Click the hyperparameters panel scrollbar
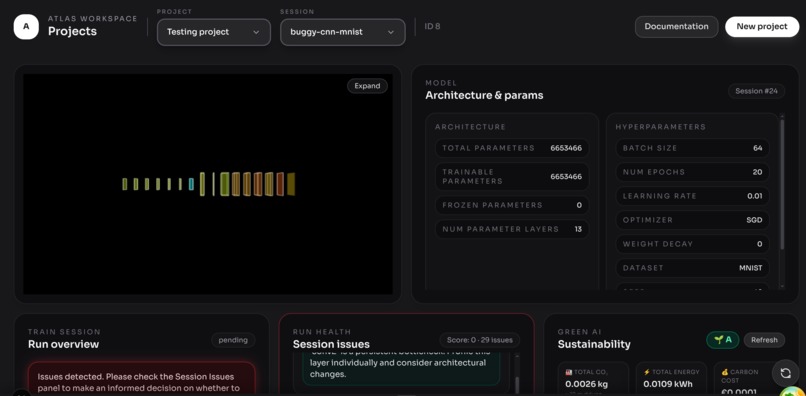Viewport: 806px width, 396px height. click(x=782, y=184)
